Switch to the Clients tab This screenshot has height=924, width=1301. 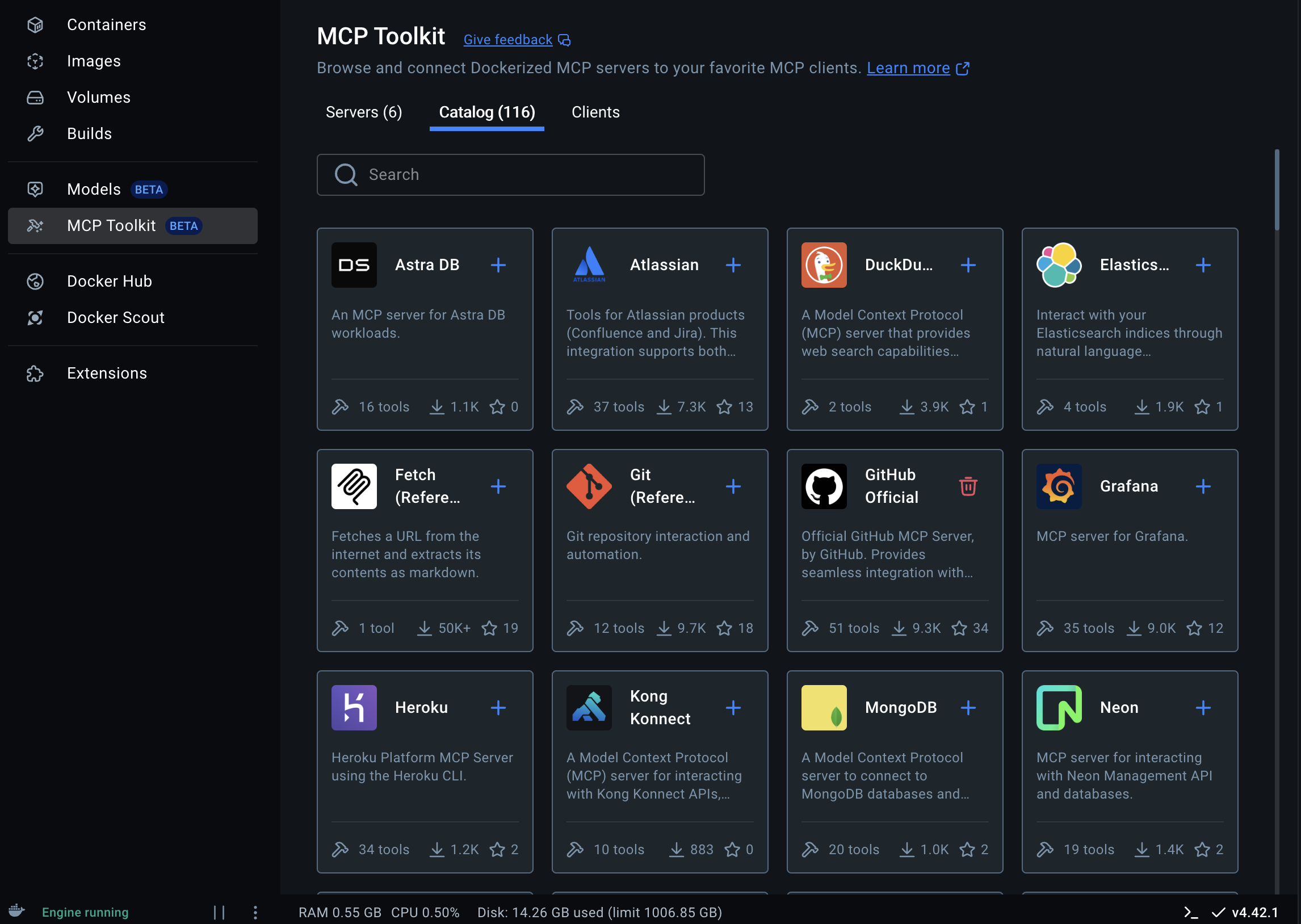(595, 112)
